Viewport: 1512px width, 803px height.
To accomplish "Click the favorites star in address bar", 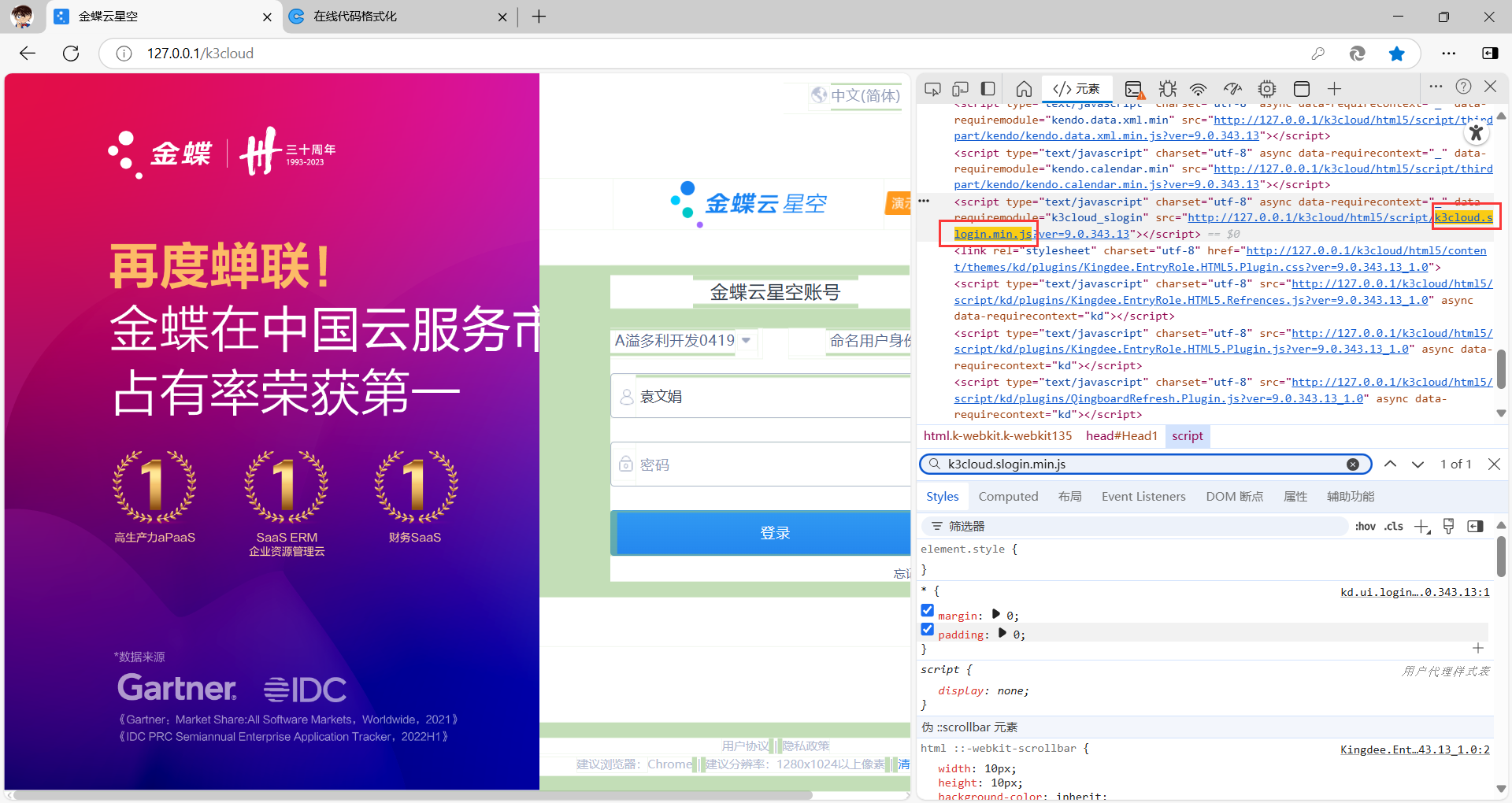I will pos(1397,54).
